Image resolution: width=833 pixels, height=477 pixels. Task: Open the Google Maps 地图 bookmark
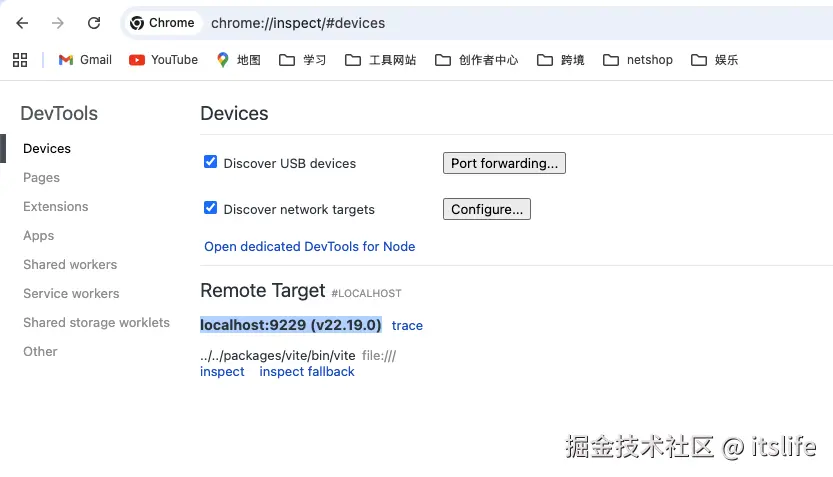238,60
